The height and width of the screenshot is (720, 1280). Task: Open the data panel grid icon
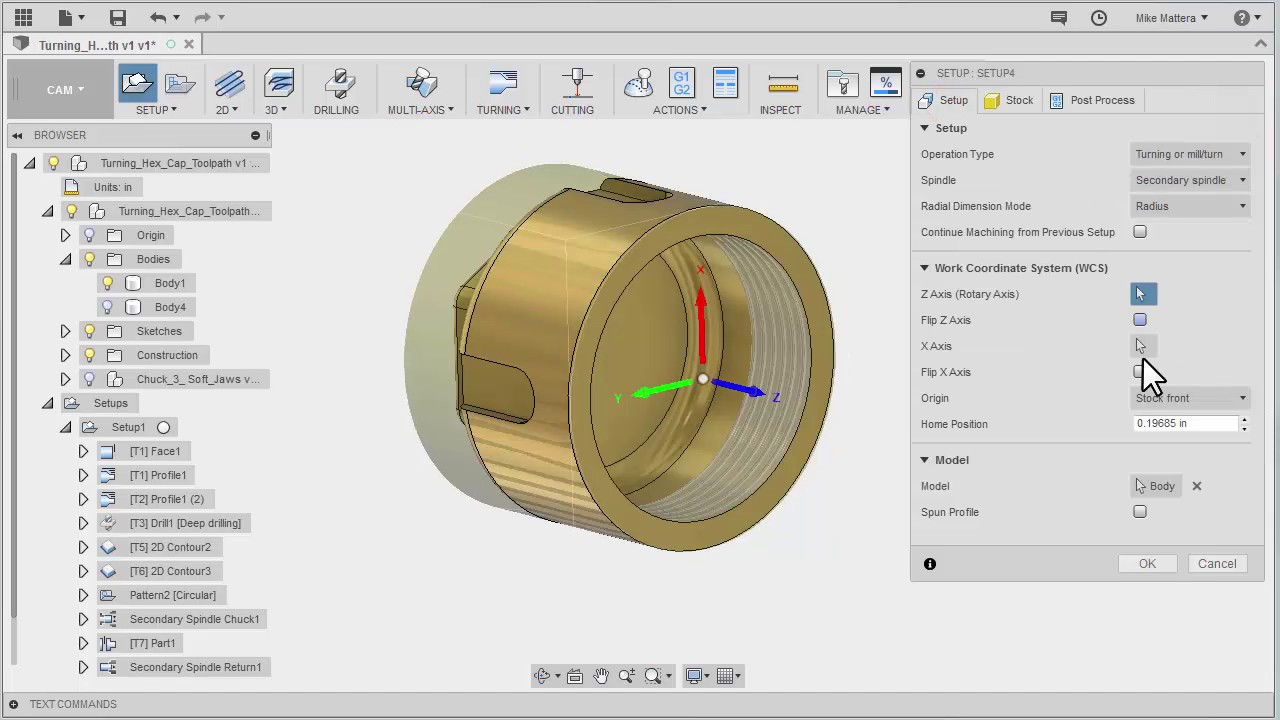point(23,17)
